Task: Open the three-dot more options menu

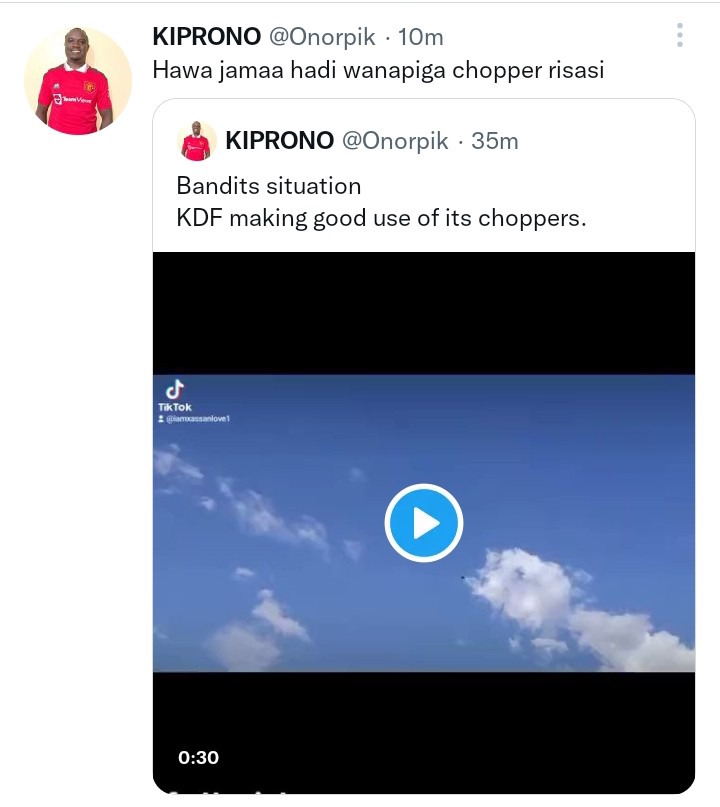Action: [679, 35]
